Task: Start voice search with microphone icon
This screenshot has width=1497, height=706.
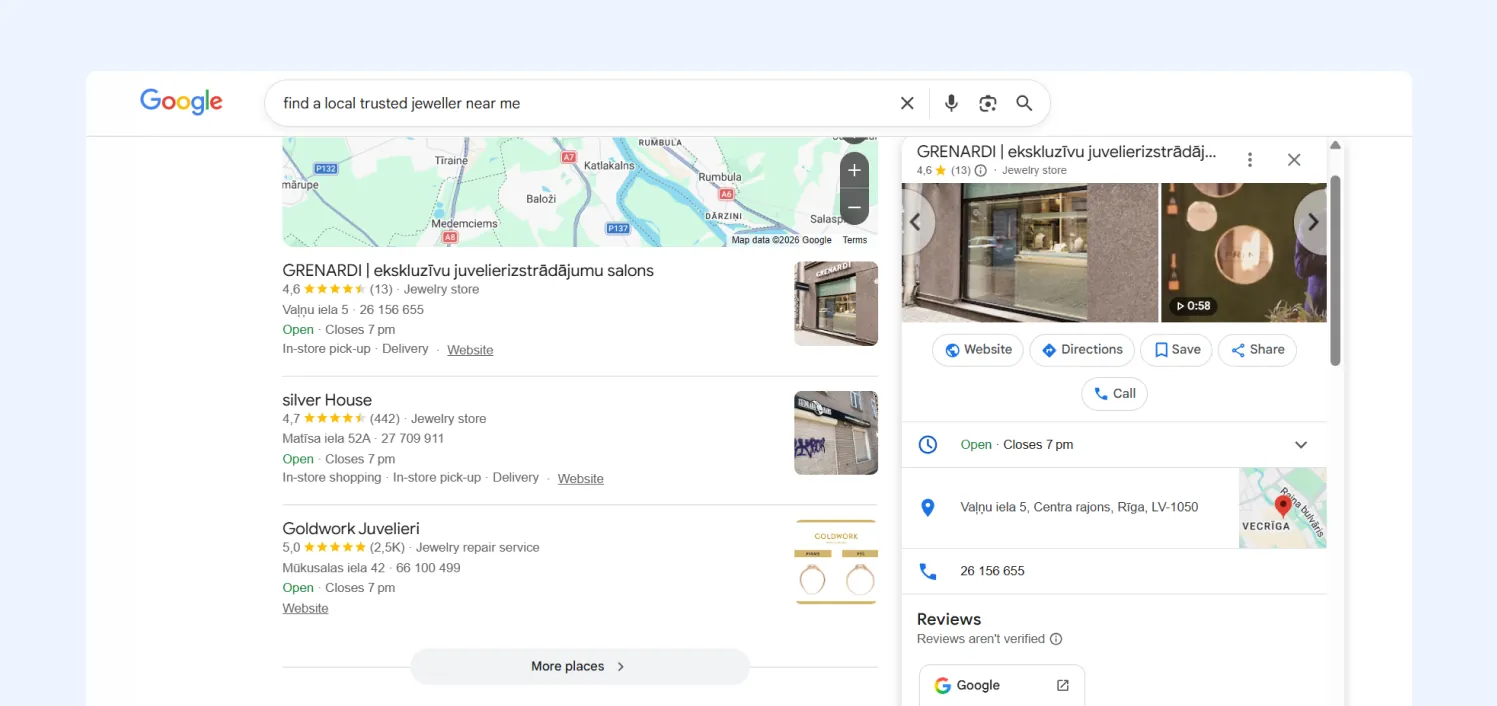Action: (951, 103)
